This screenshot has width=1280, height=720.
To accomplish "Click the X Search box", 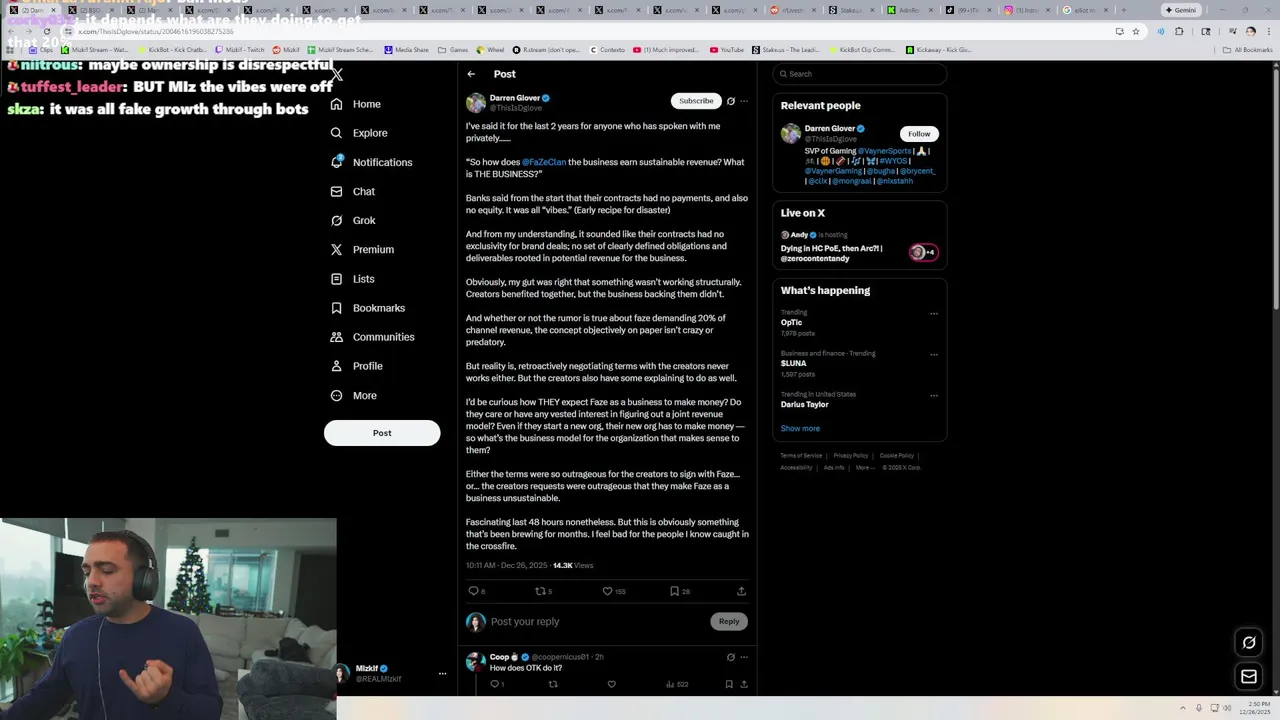I will click(x=859, y=74).
